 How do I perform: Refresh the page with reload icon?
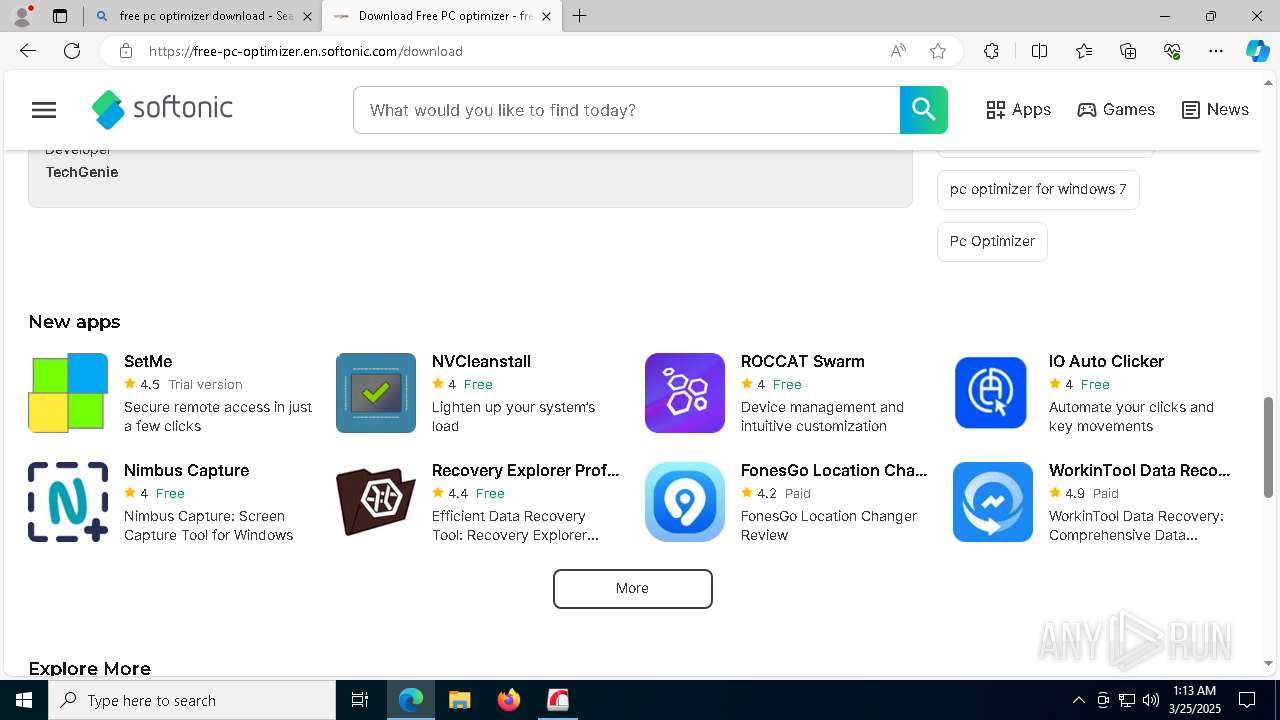tap(72, 51)
